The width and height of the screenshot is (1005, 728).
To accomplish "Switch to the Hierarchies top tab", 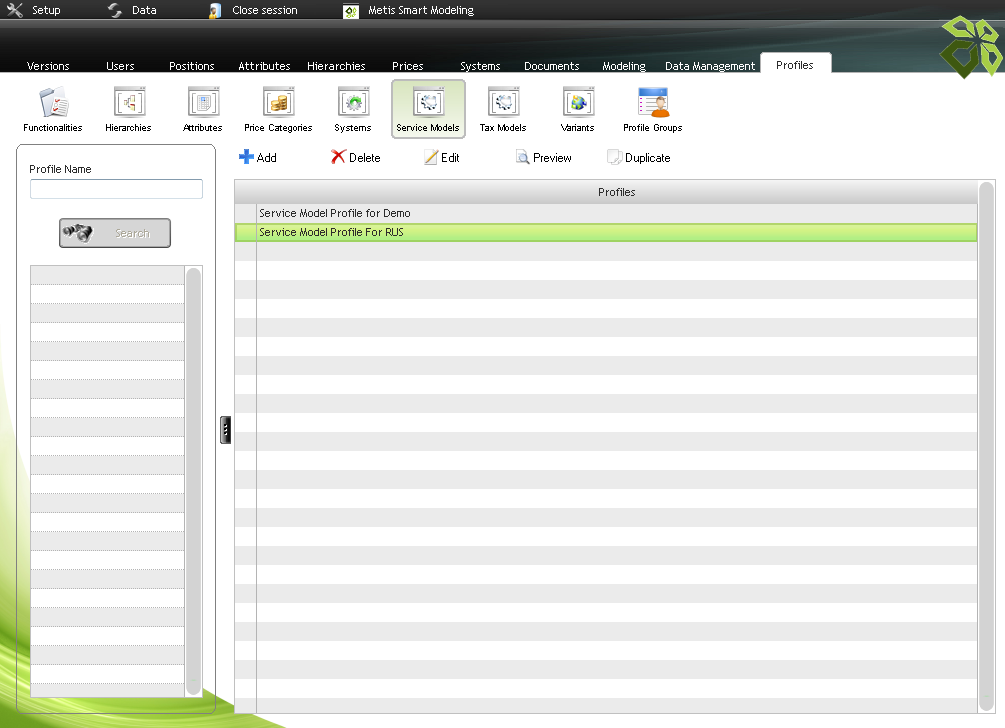I will click(x=336, y=65).
